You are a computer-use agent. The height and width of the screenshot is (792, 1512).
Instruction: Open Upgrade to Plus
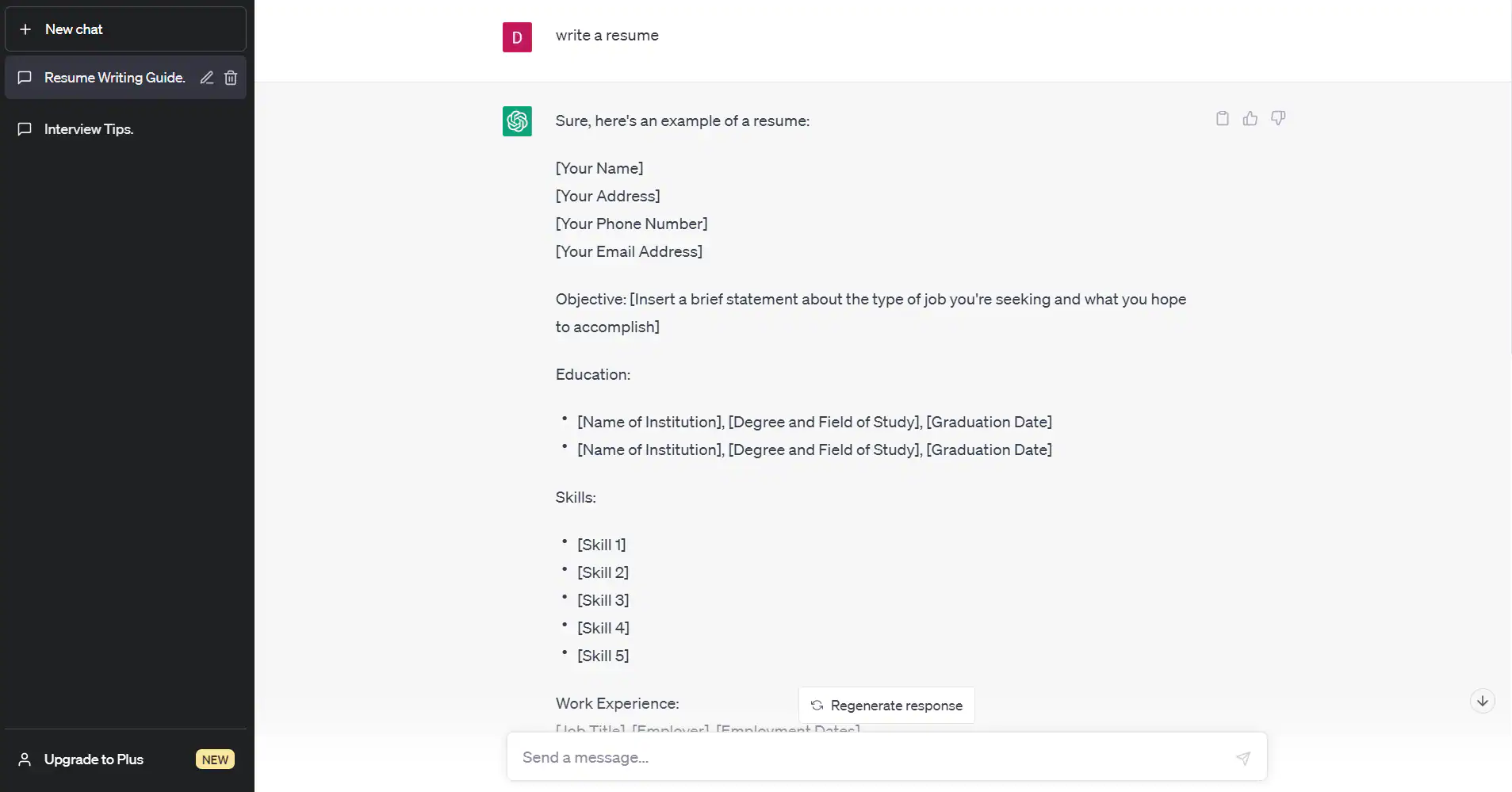(x=94, y=759)
